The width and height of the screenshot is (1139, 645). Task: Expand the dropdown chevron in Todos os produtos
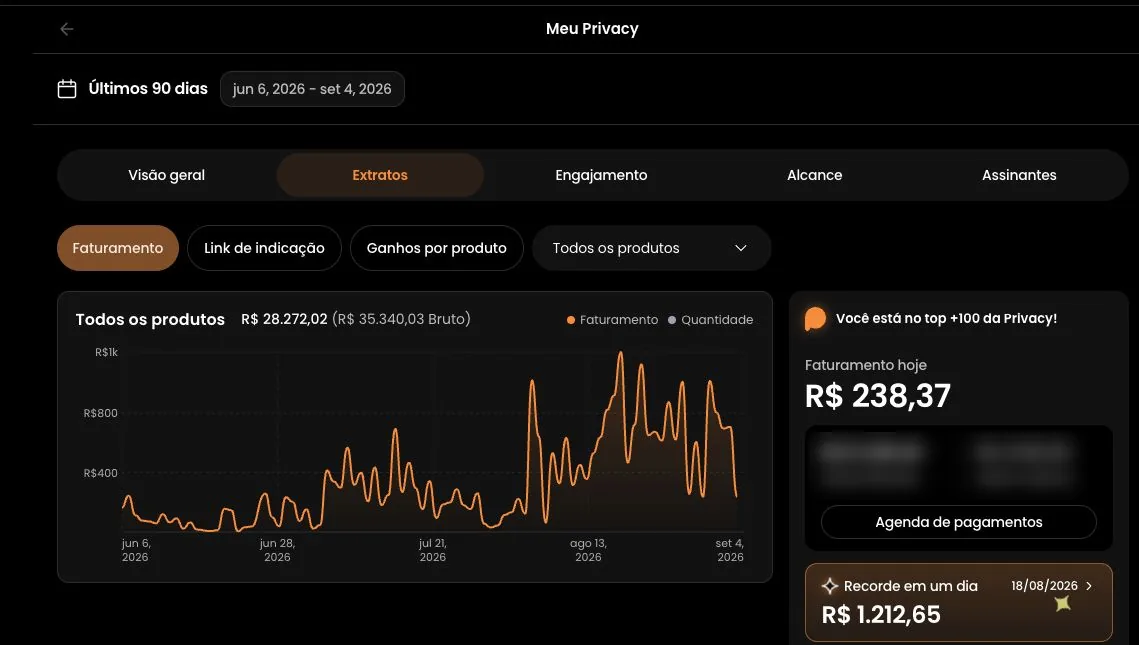741,248
